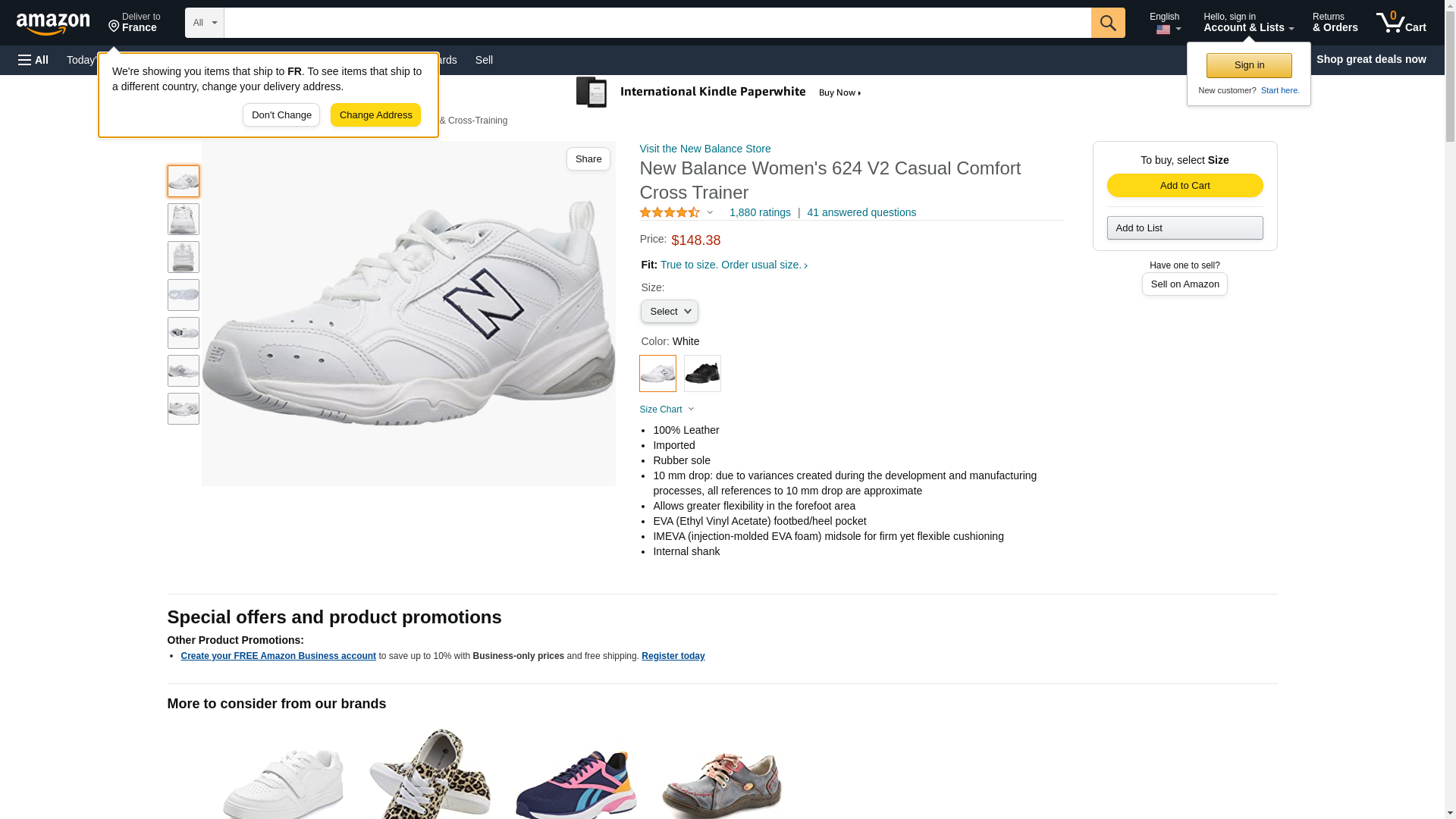Screen dimensions: 1456x819
Task: Open the English language selector
Action: click(x=1164, y=23)
